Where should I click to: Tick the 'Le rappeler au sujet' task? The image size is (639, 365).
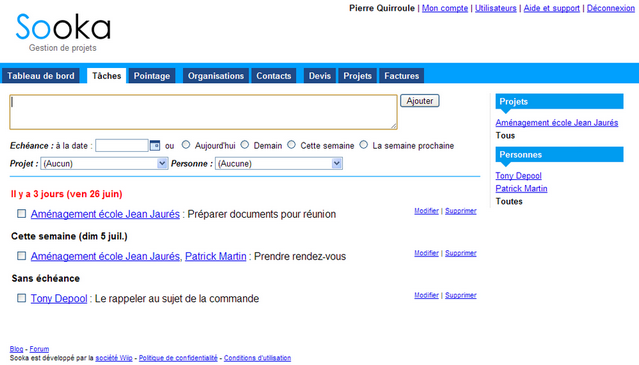click(21, 298)
